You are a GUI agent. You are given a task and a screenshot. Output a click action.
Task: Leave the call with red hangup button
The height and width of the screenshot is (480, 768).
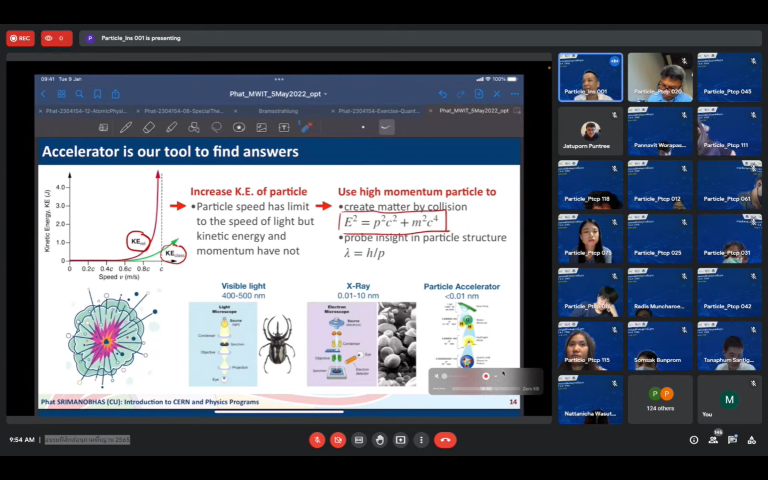(x=445, y=440)
